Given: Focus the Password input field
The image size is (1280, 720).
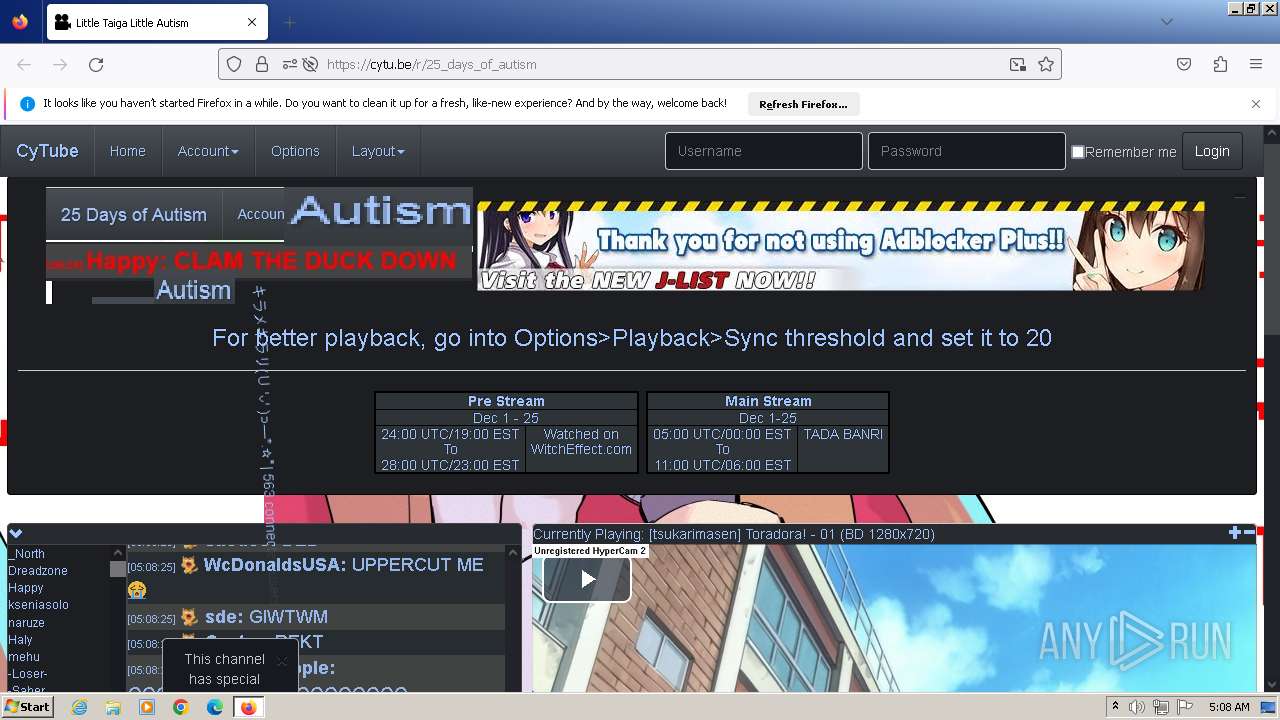Looking at the screenshot, I should tap(966, 151).
